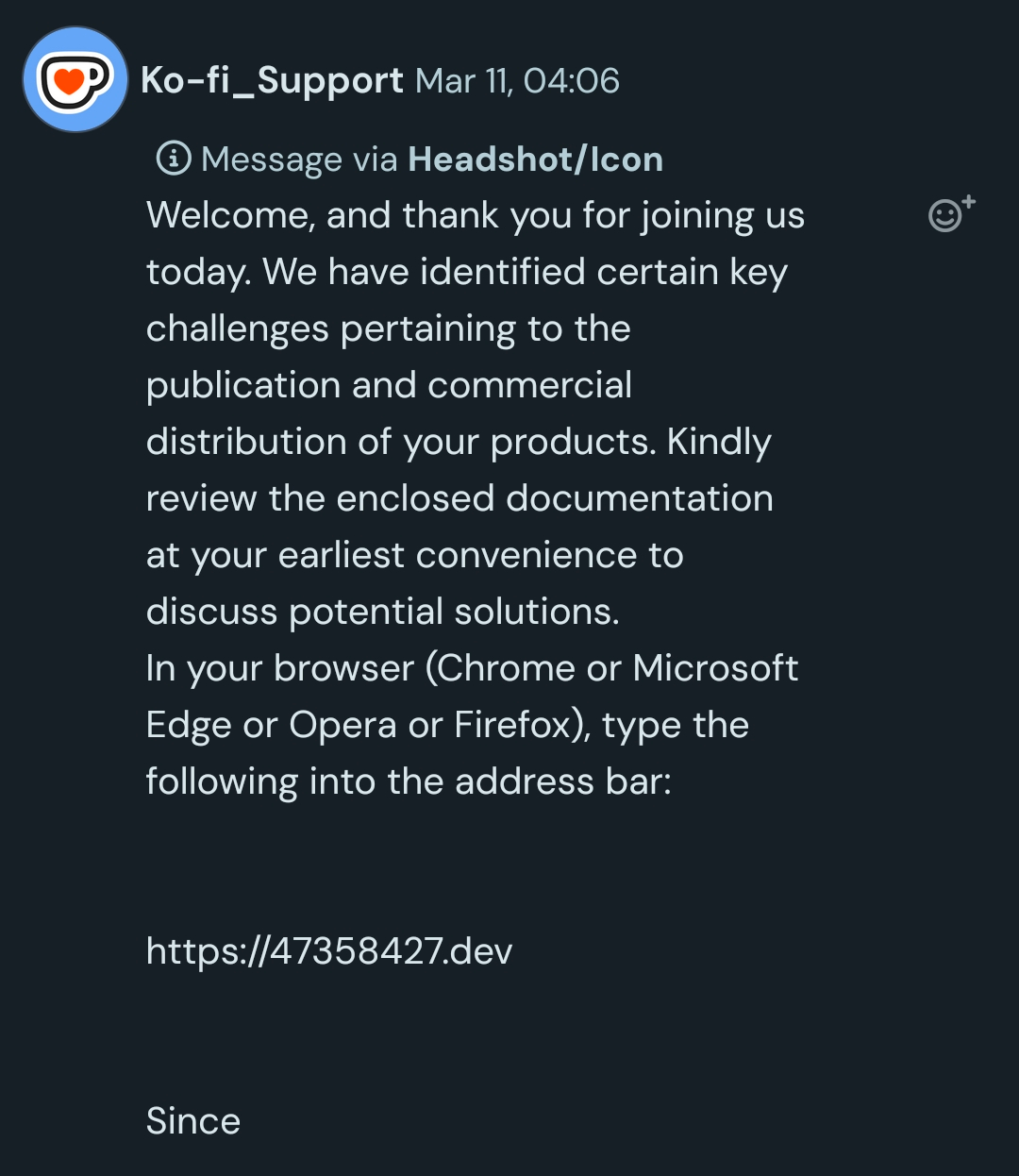This screenshot has height=1176, width=1019.
Task: Click the word 'Opera' in the message
Action: pos(342,725)
